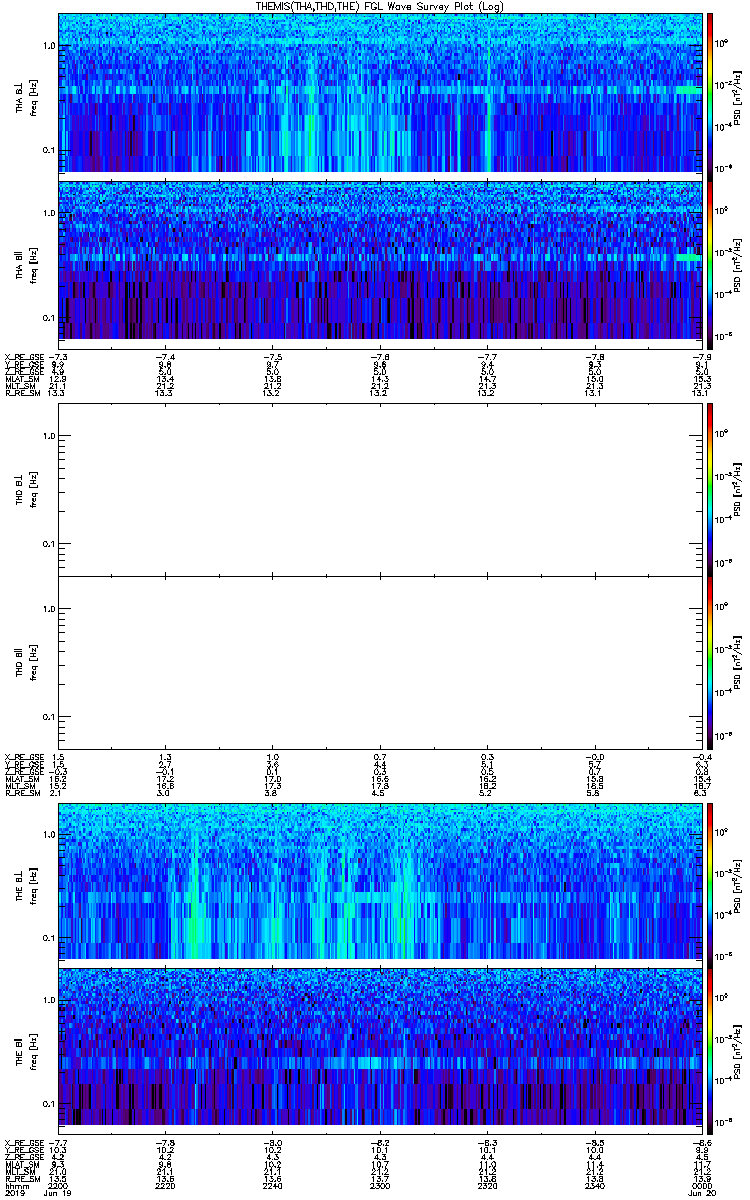The height and width of the screenshot is (1200, 750).
Task: Click the 2320 time tick label
Action: tap(487, 1184)
